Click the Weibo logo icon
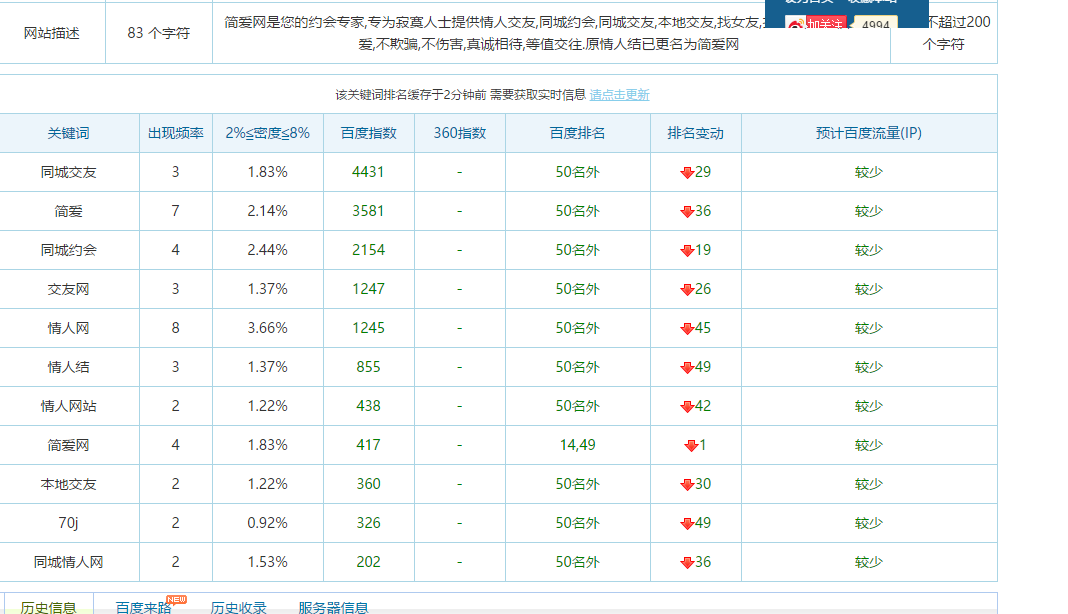Image resolution: width=1068 pixels, height=614 pixels. coord(794,24)
